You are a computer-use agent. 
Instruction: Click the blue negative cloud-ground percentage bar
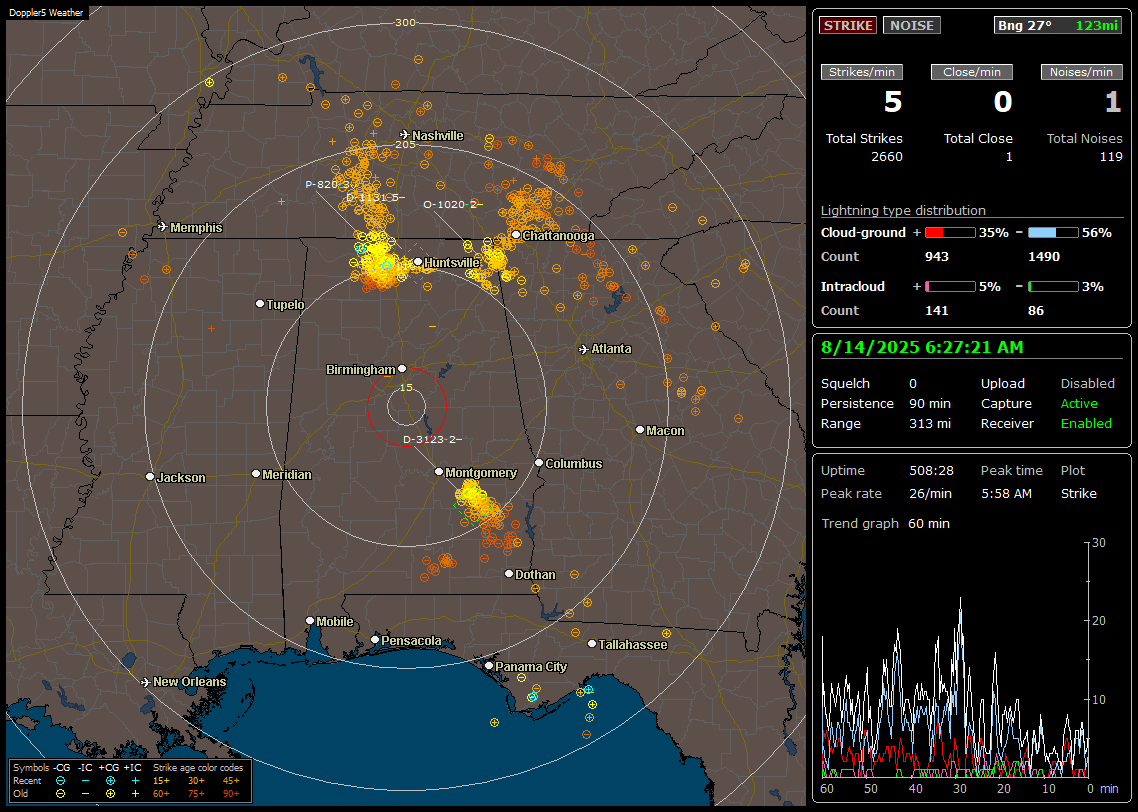tap(1053, 233)
